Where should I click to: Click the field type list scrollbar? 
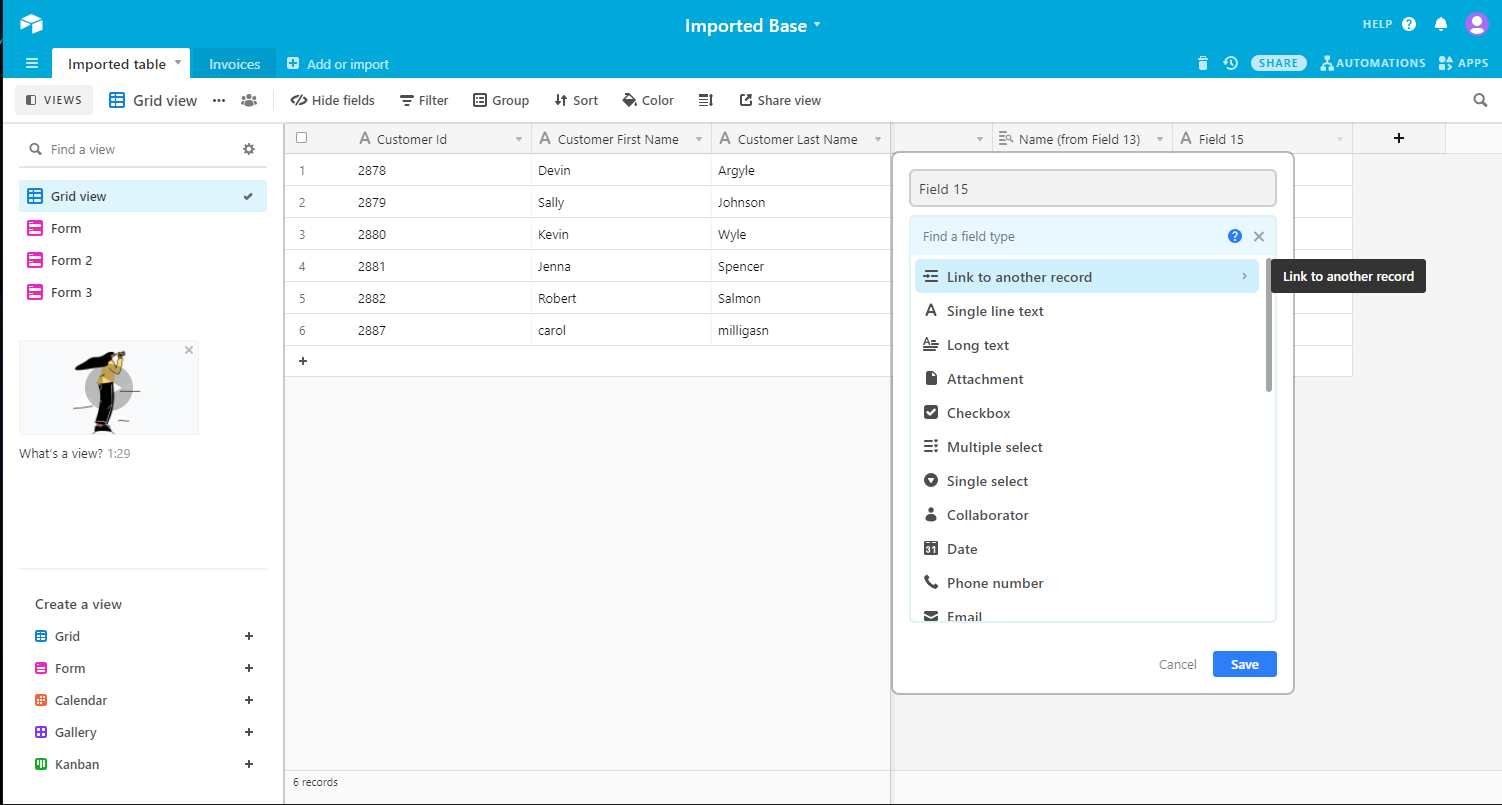pos(1269,324)
